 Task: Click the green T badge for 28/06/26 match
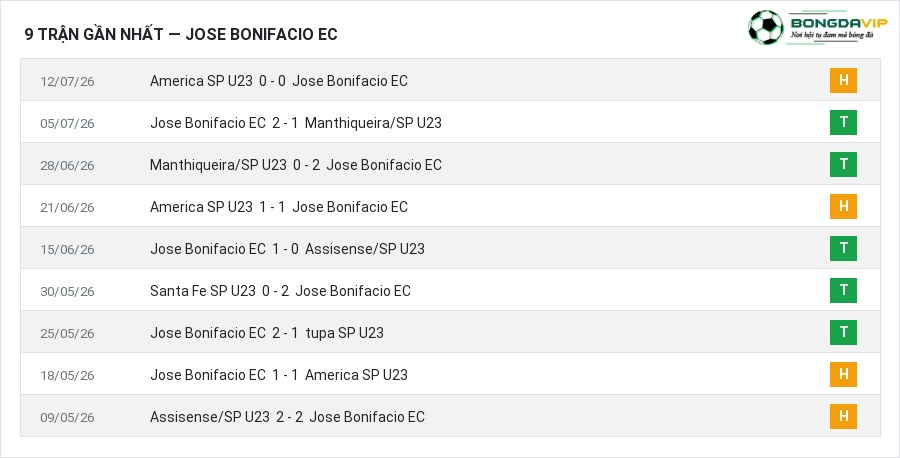pyautogui.click(x=843, y=164)
